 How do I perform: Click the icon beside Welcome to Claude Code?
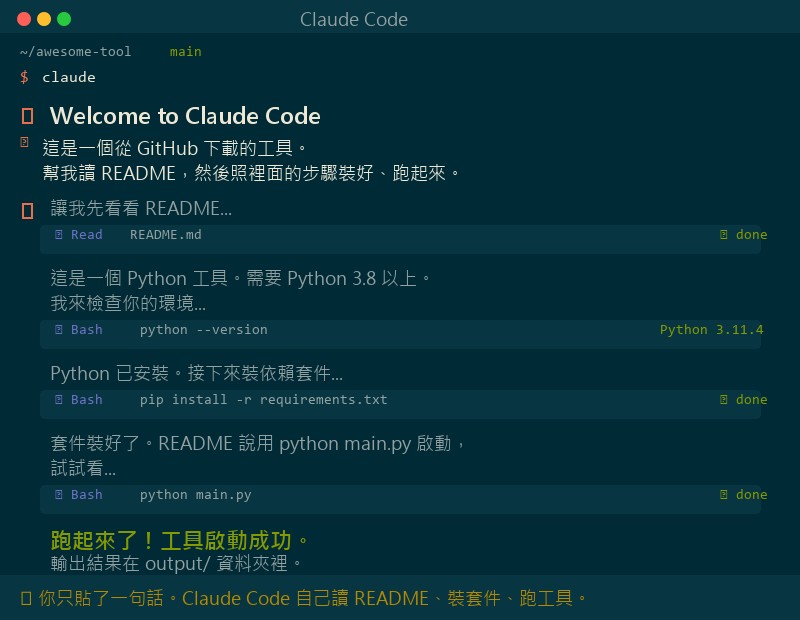[x=28, y=116]
